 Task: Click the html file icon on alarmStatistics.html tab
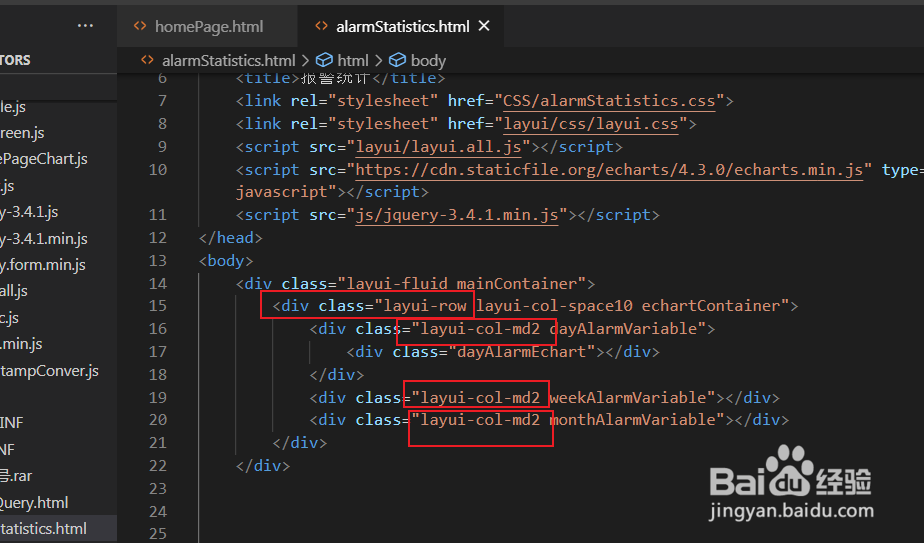tap(321, 26)
